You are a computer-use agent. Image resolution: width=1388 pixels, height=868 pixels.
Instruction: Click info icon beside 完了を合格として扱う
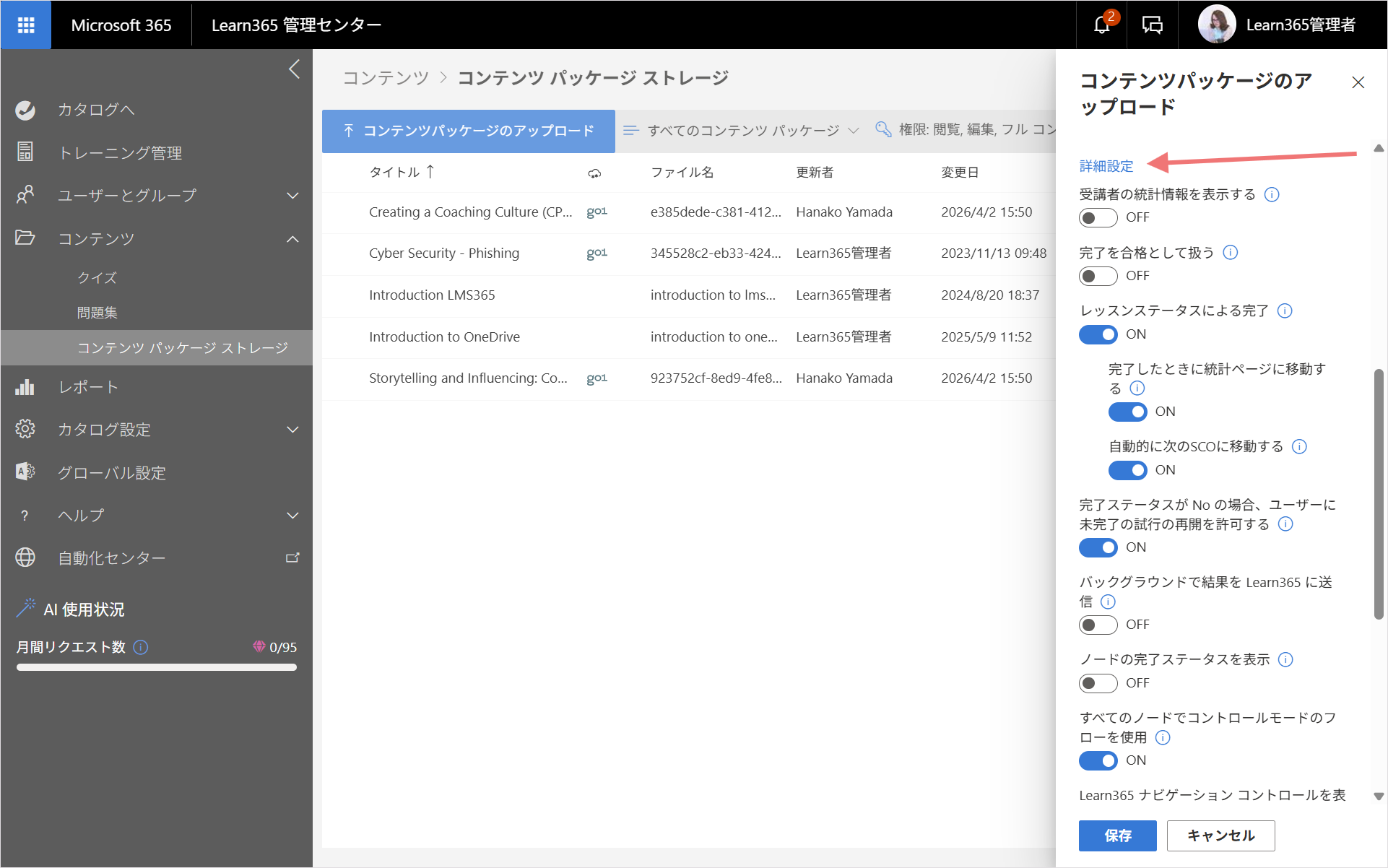click(1231, 252)
